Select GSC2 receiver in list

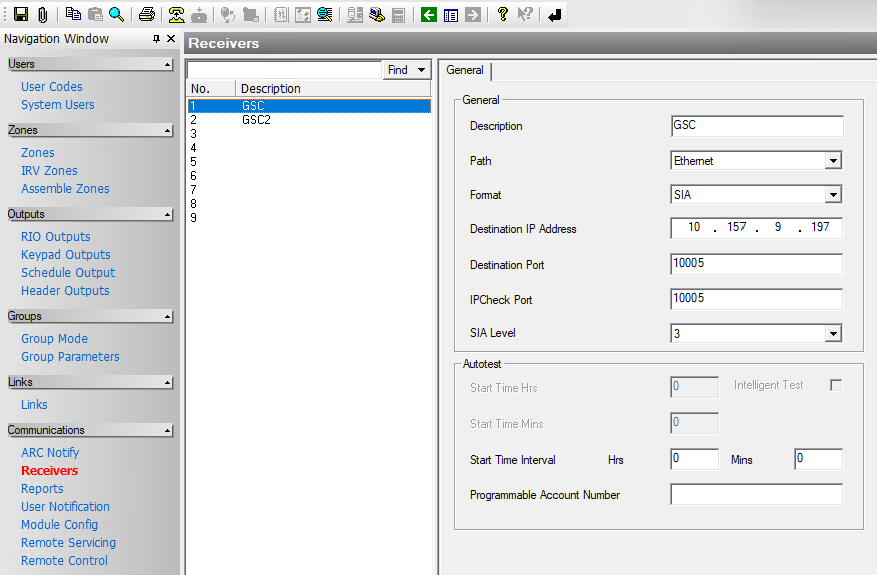[256, 120]
